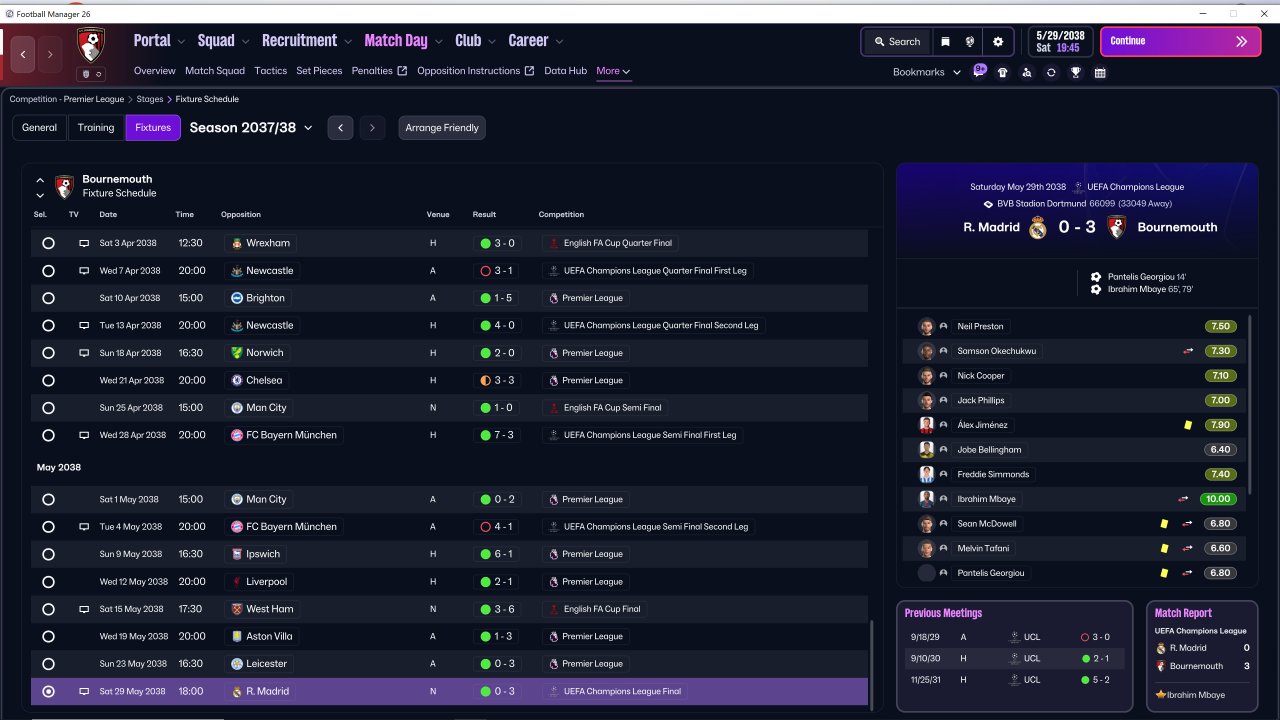Go to previous season with left arrow button
The image size is (1280, 720).
tap(340, 128)
